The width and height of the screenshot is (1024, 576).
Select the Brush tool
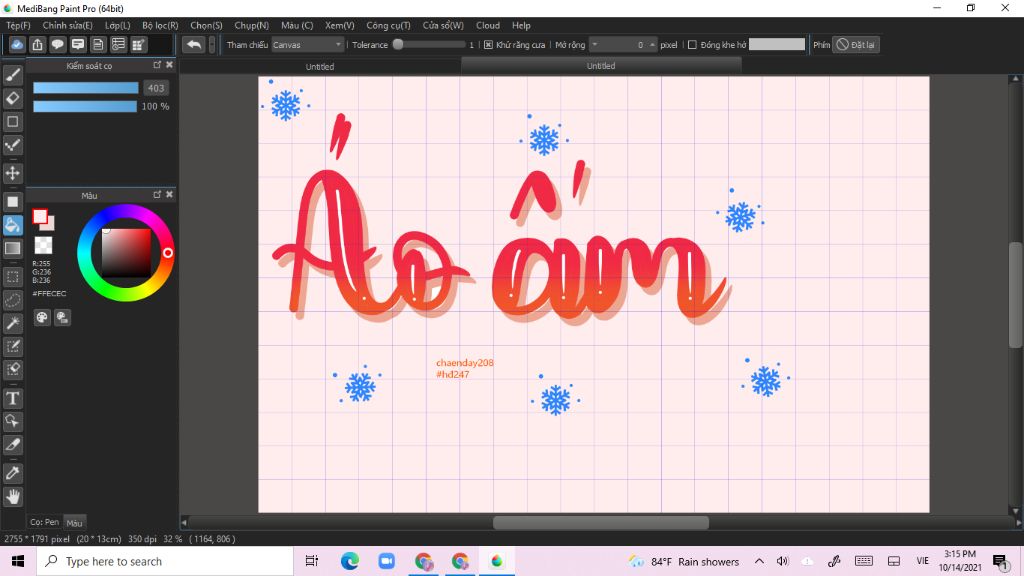pyautogui.click(x=12, y=75)
